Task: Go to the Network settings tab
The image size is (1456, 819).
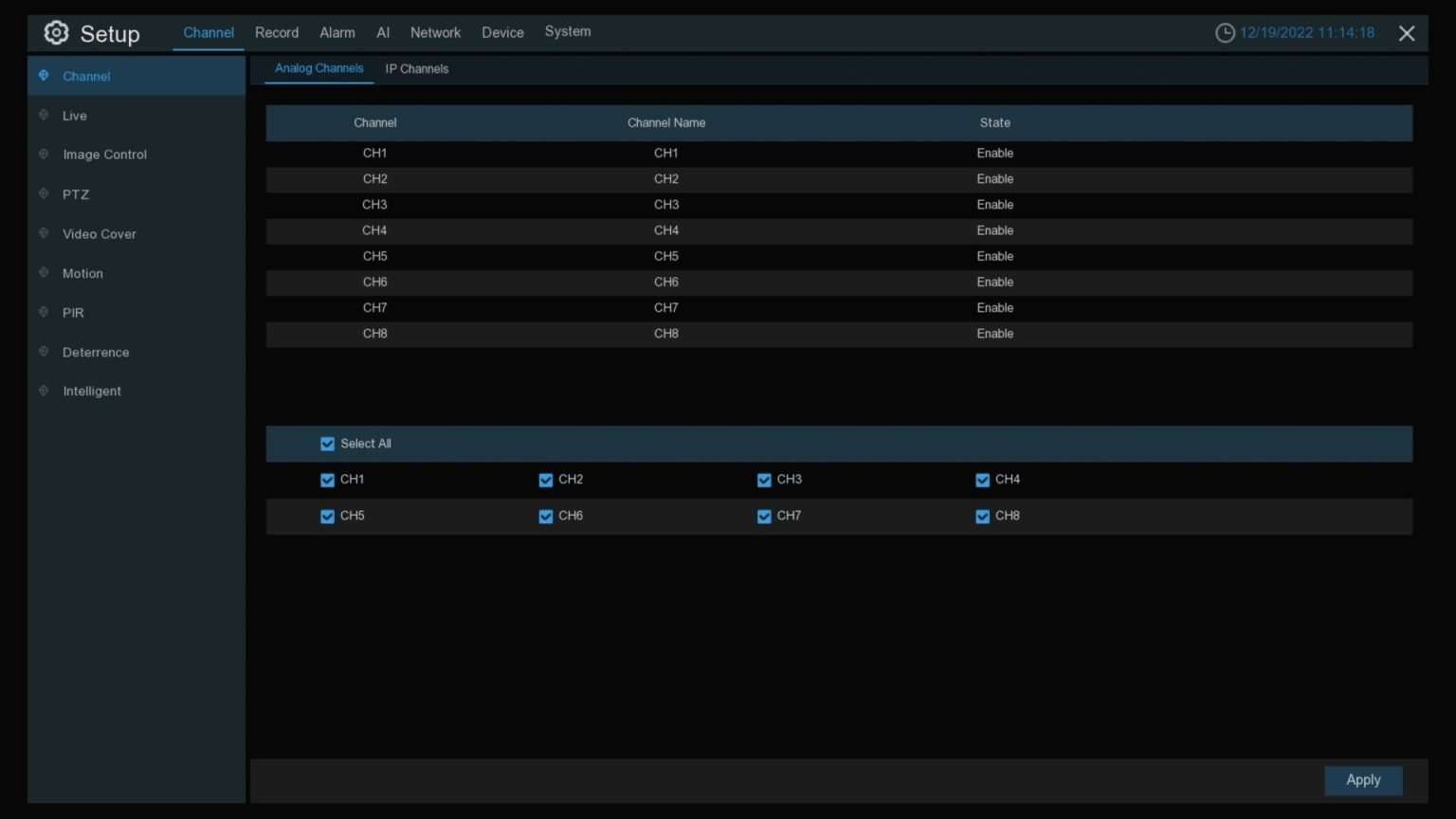Action: tap(435, 32)
